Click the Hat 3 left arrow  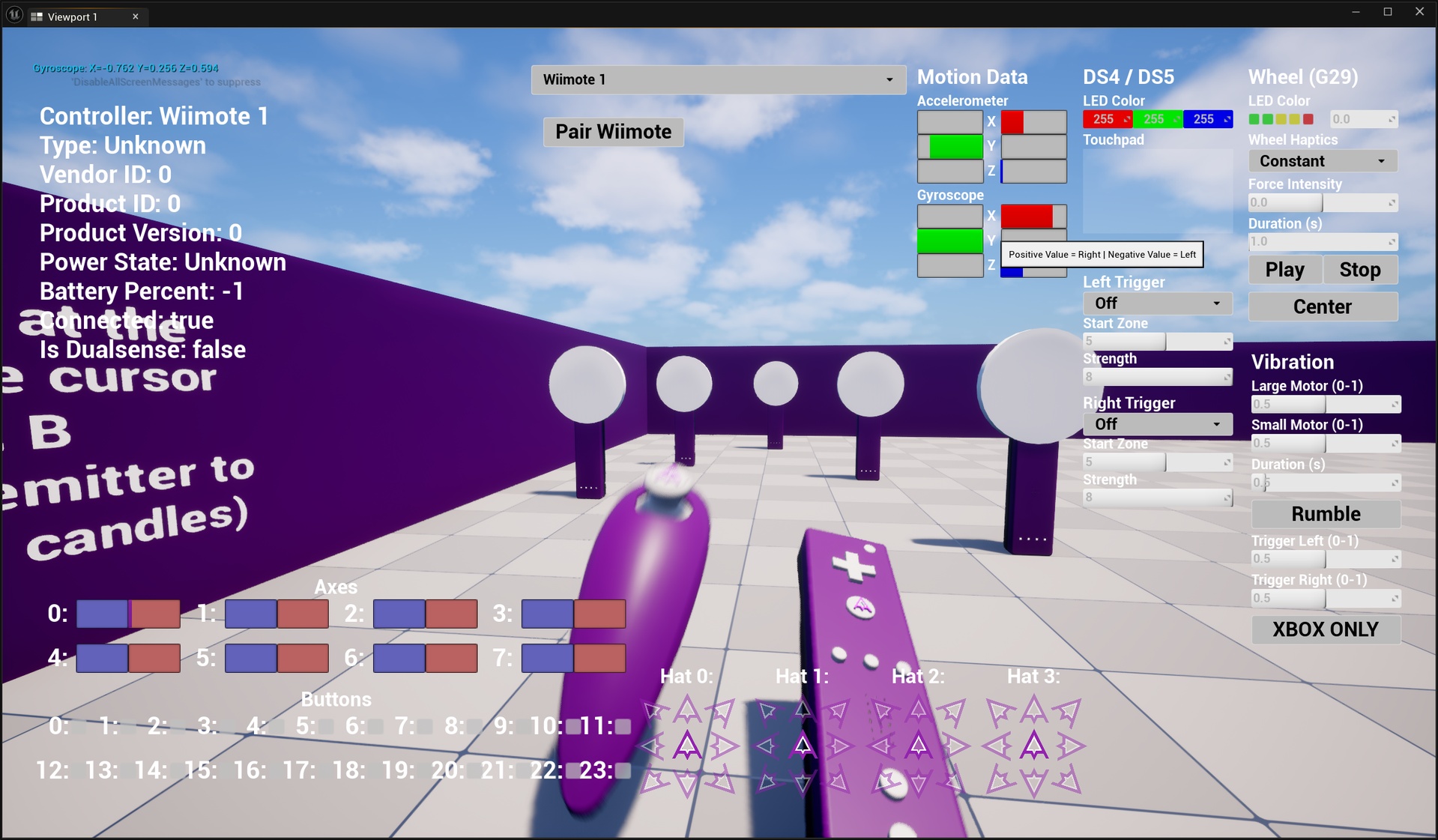click(997, 746)
